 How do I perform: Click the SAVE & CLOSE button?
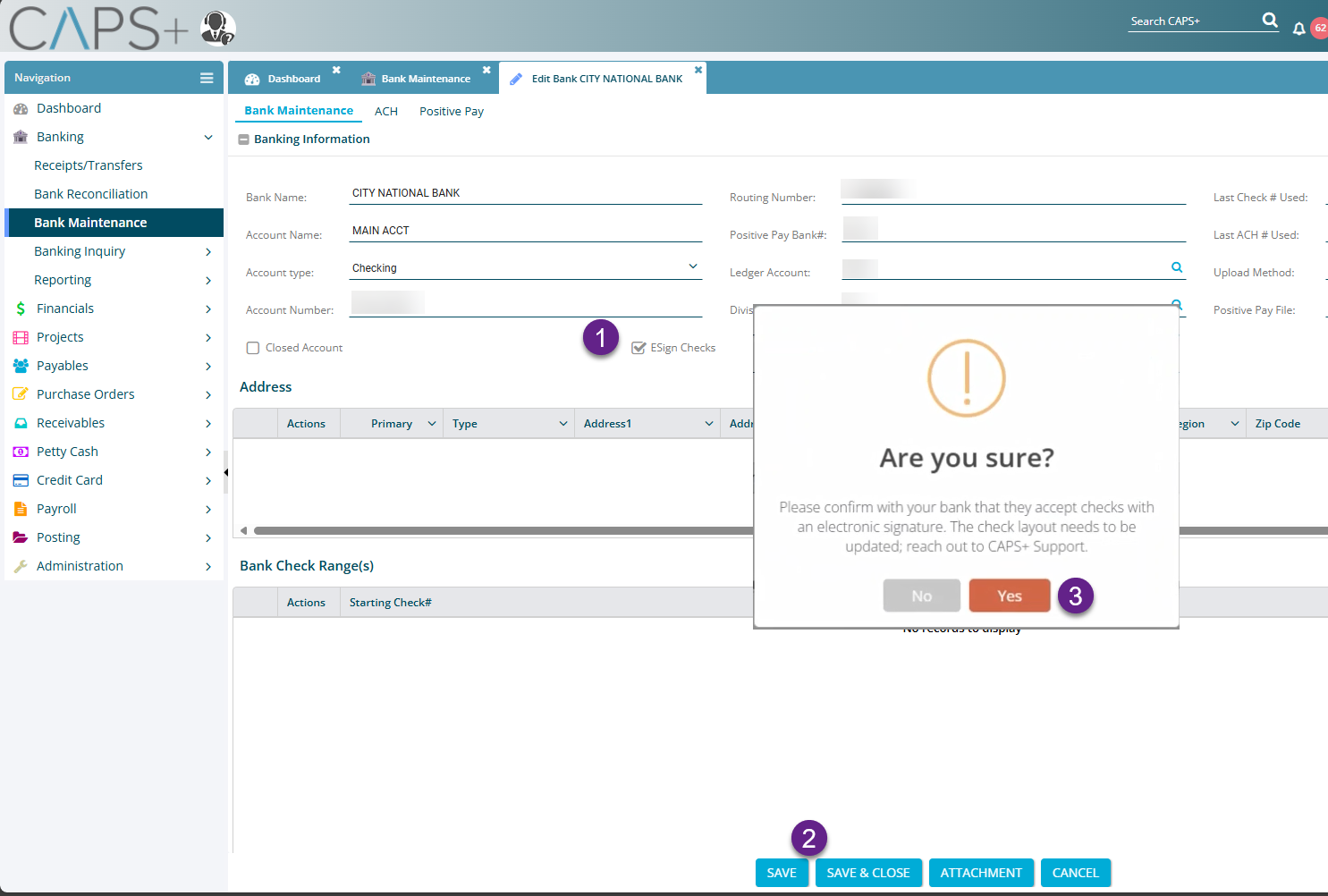(868, 873)
